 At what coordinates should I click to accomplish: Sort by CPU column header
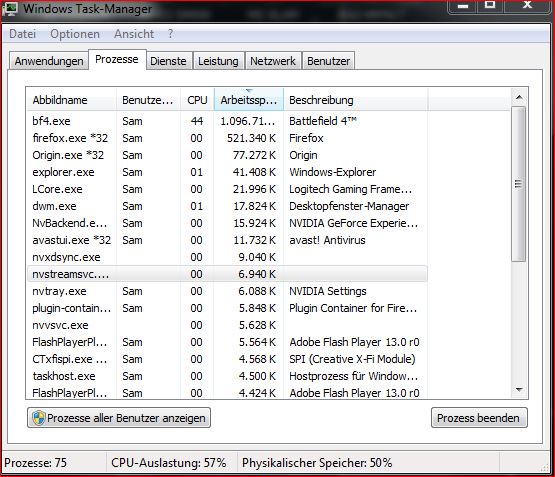[197, 100]
